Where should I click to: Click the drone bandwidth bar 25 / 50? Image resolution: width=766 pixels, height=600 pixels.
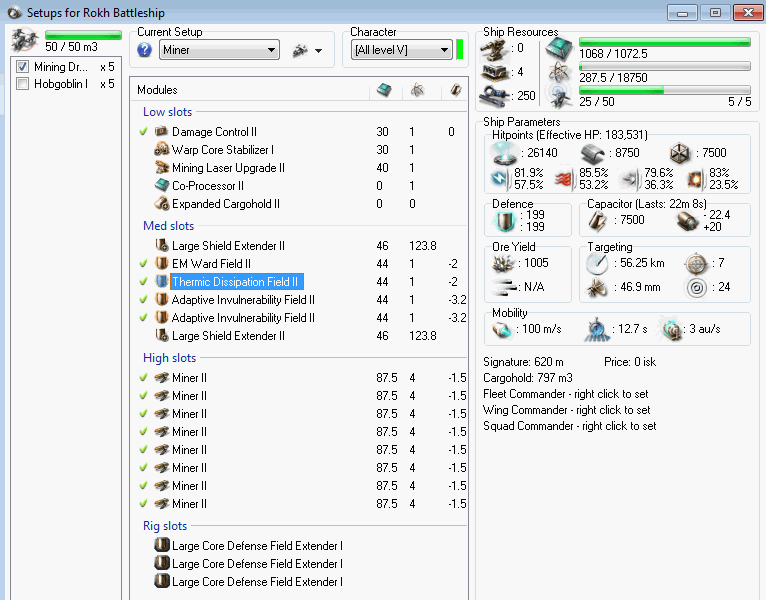(x=664, y=90)
